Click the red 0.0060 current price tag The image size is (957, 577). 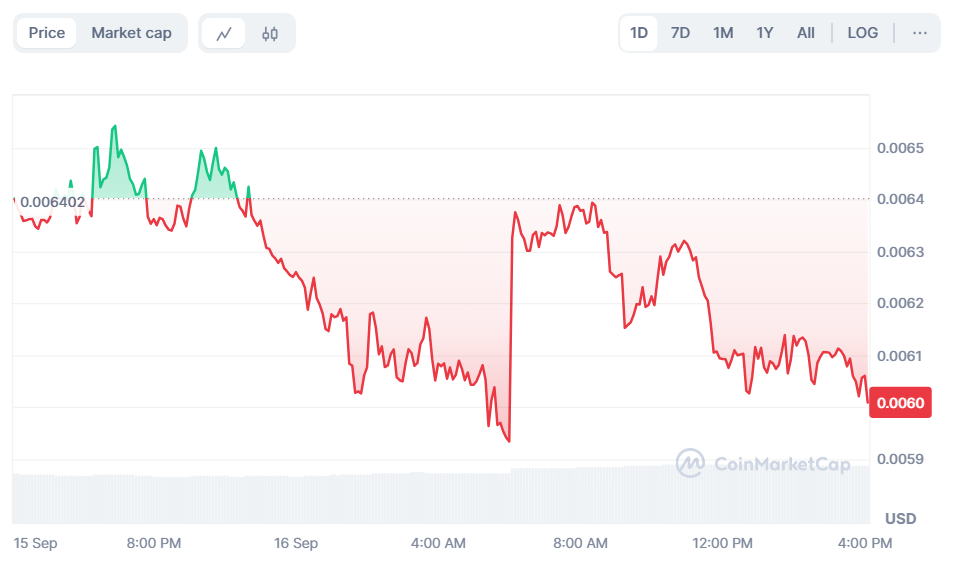[901, 403]
